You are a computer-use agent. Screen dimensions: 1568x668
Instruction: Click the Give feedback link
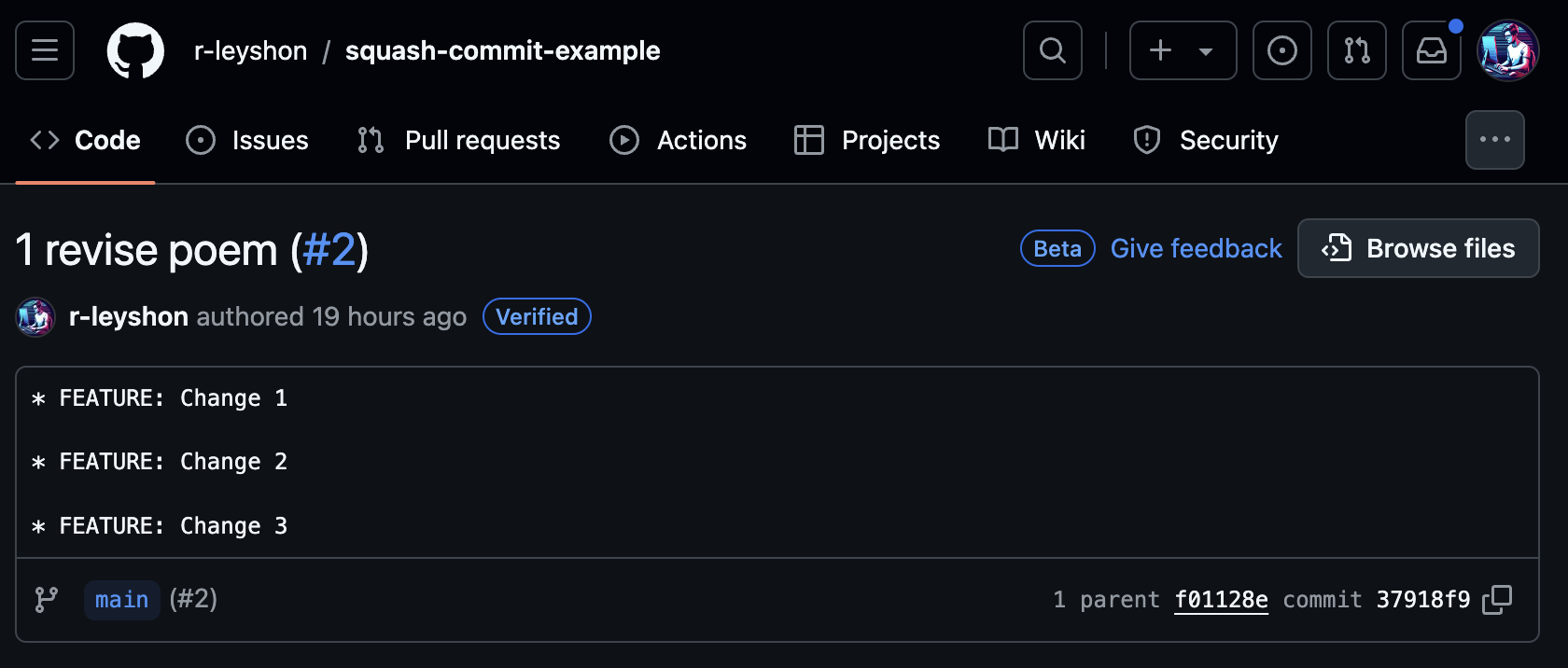point(1197,248)
